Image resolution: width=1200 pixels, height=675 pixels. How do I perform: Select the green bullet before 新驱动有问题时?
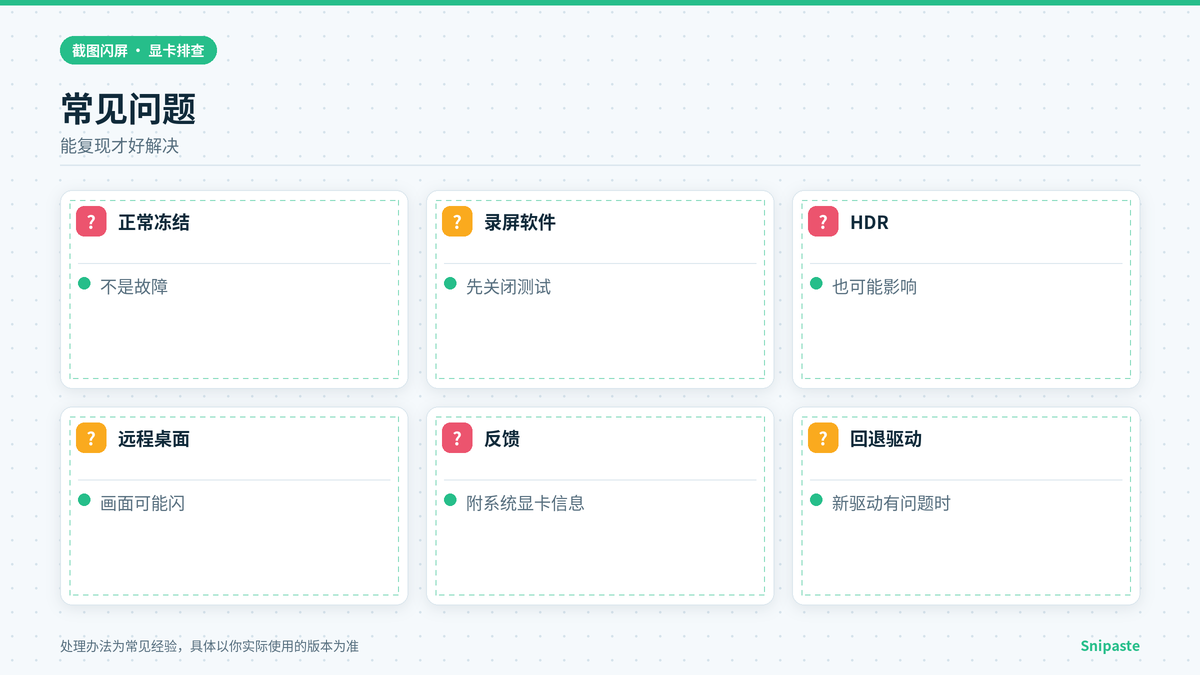(x=817, y=500)
